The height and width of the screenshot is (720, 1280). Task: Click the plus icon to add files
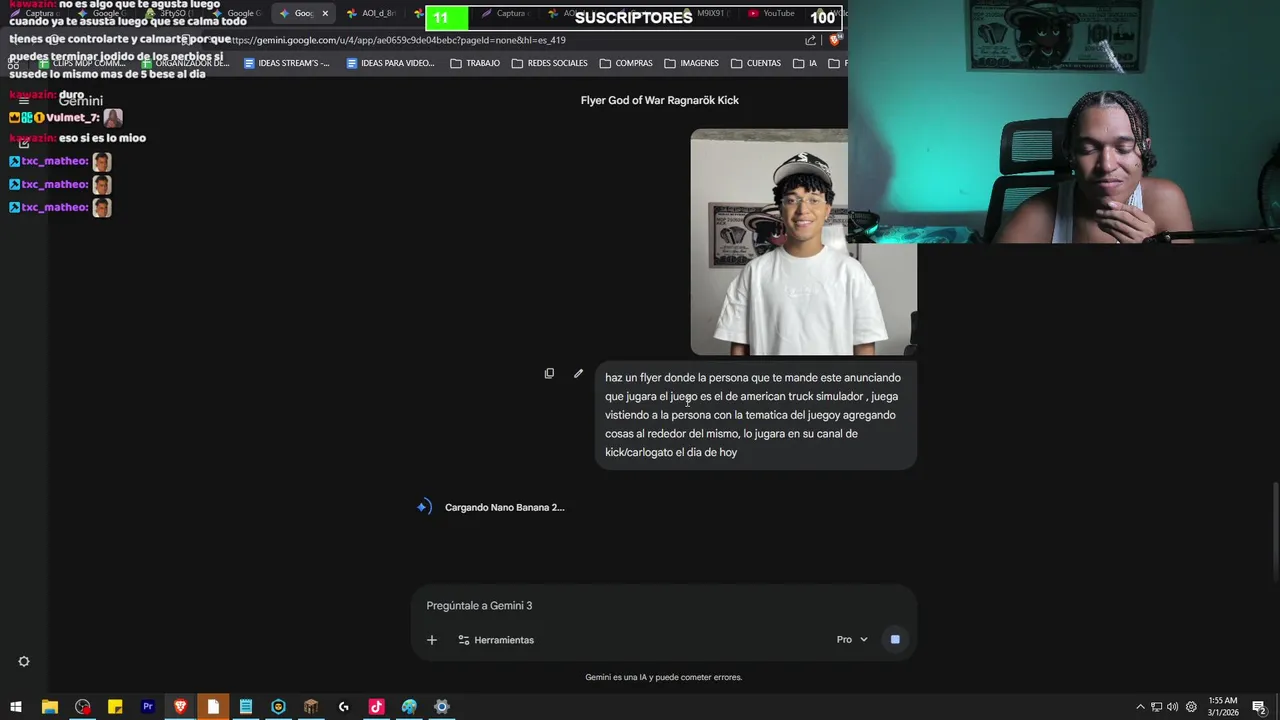(432, 640)
